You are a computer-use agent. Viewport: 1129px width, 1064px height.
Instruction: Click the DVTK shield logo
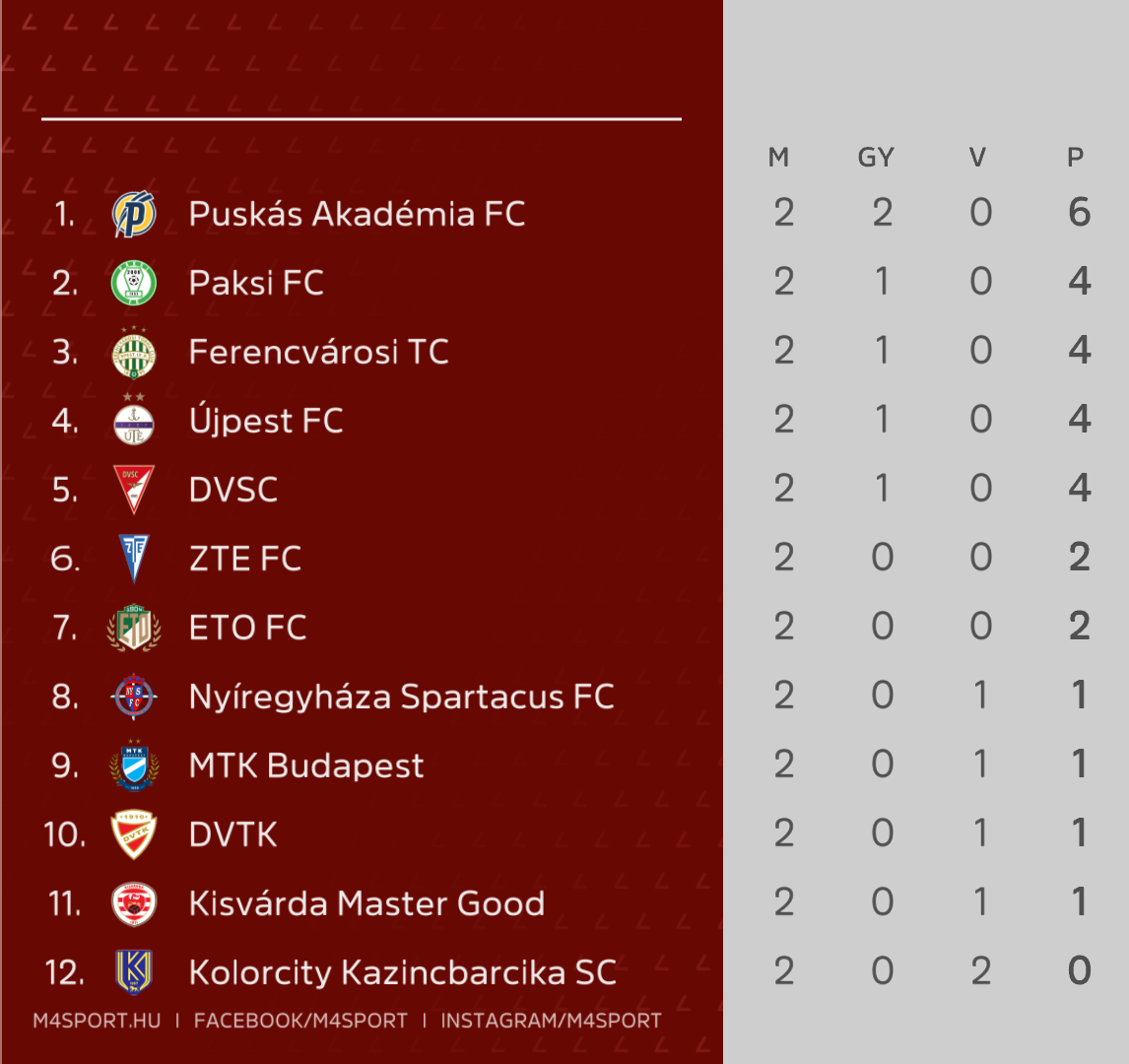134,835
